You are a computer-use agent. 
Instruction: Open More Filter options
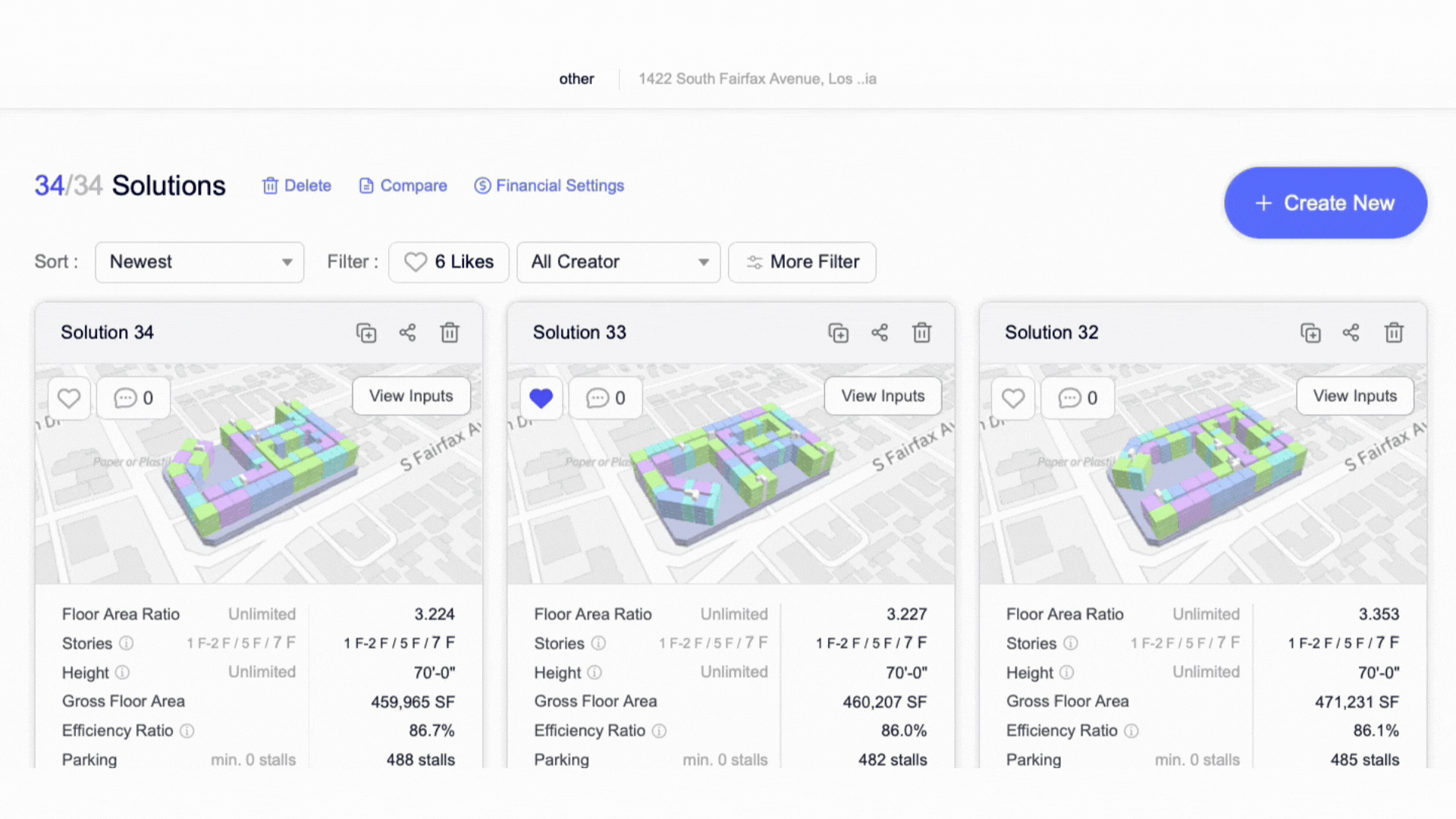pyautogui.click(x=802, y=262)
